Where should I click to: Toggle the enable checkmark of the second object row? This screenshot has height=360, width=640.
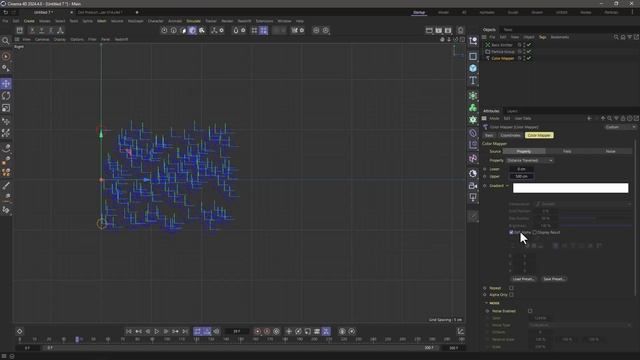click(529, 52)
